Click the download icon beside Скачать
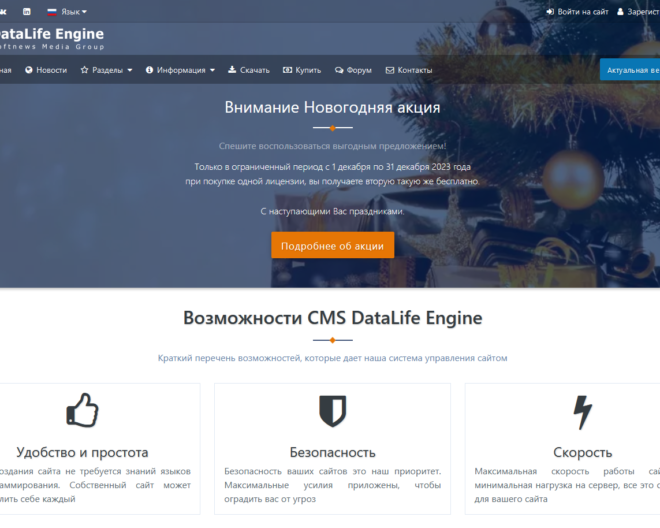 tap(232, 69)
